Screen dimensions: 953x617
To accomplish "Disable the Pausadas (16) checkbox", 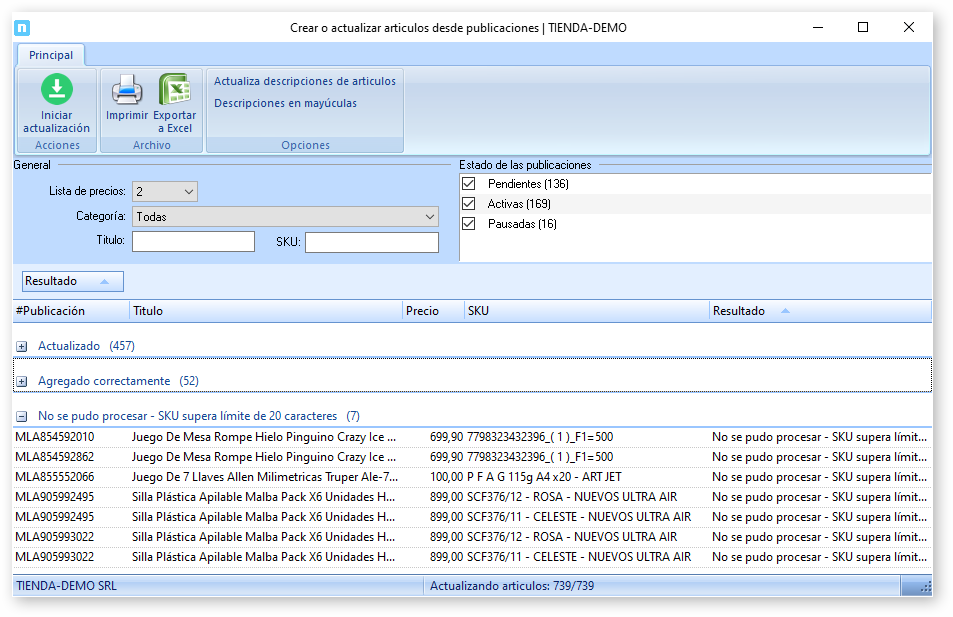I will coord(468,224).
